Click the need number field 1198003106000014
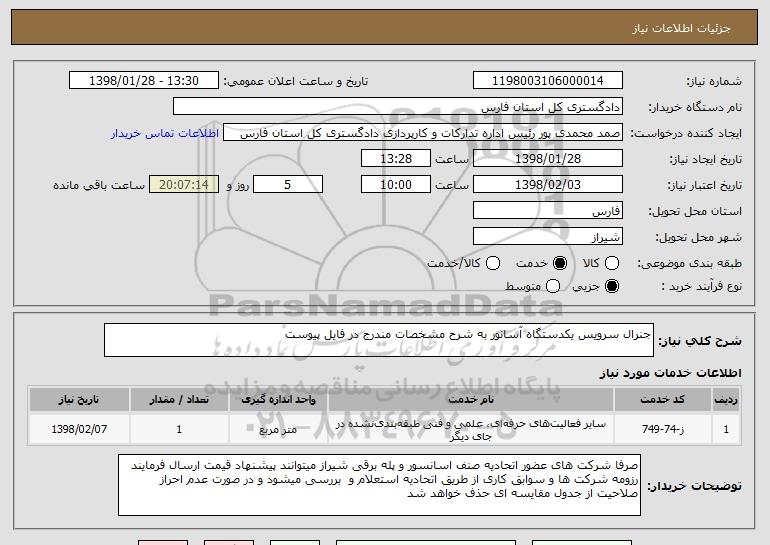Viewport: 770px width, 545px height. (x=548, y=81)
